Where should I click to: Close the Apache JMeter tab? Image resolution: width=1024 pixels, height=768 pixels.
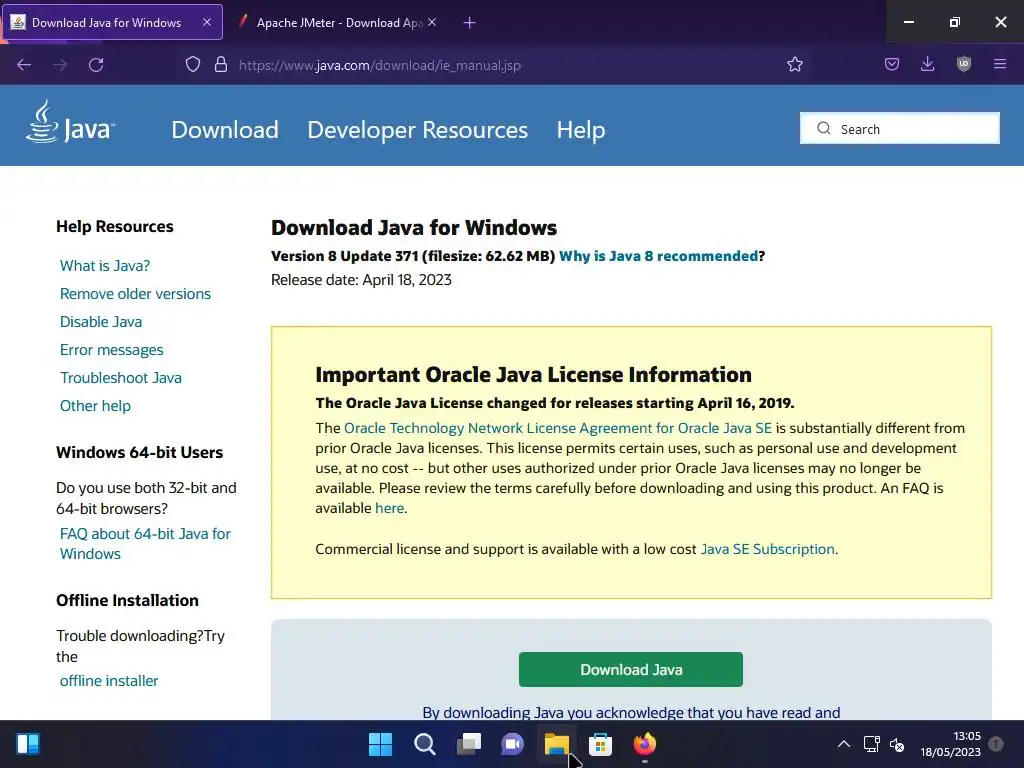(432, 22)
